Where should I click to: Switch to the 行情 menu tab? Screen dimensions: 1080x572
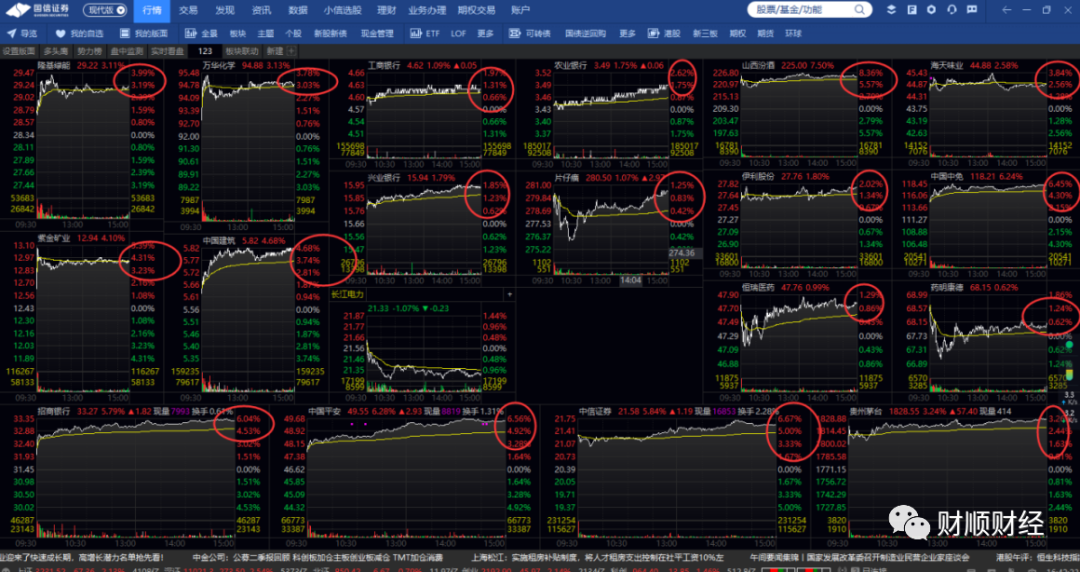pos(152,10)
